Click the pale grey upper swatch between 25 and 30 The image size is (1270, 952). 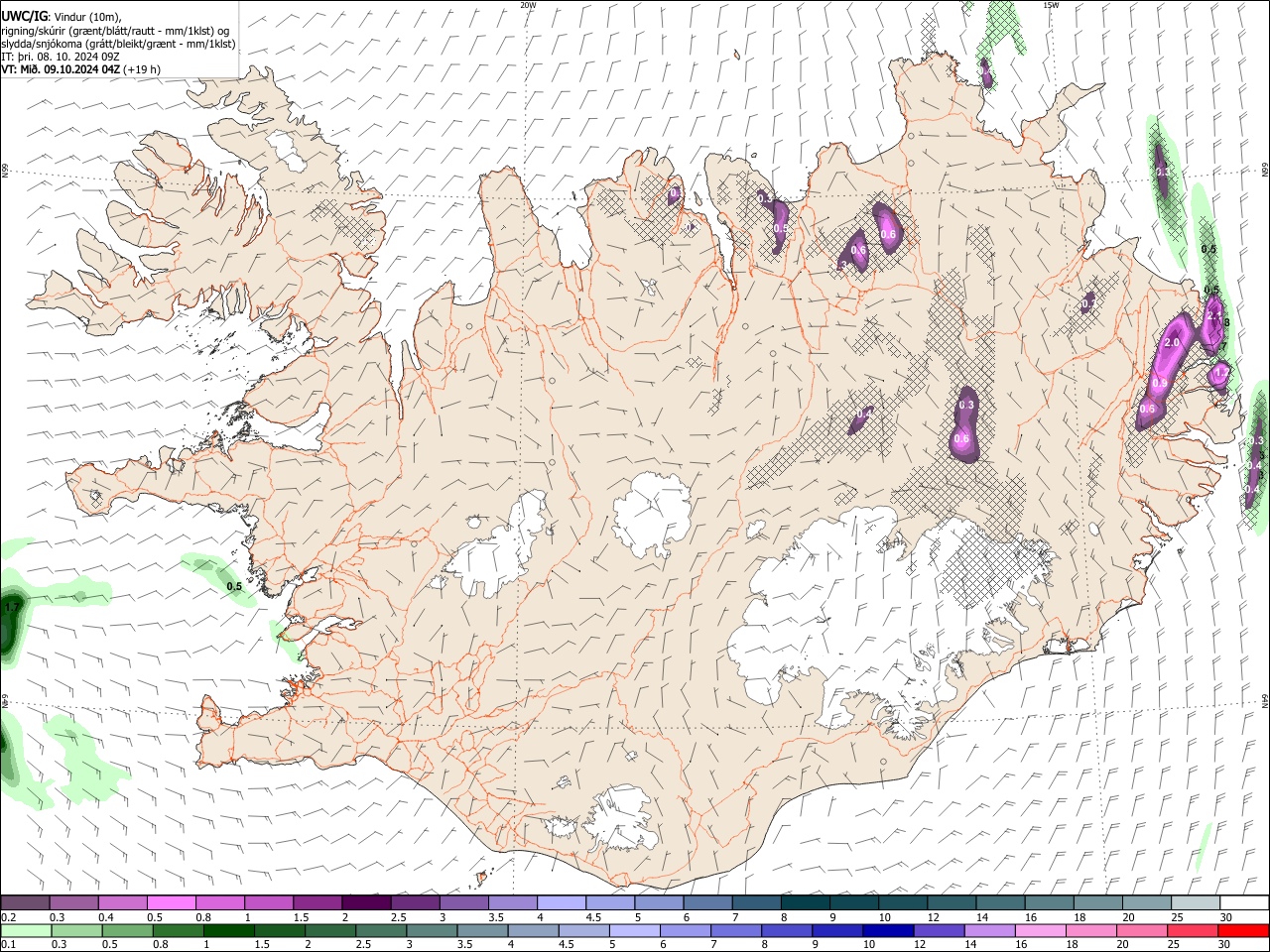tap(1196, 902)
